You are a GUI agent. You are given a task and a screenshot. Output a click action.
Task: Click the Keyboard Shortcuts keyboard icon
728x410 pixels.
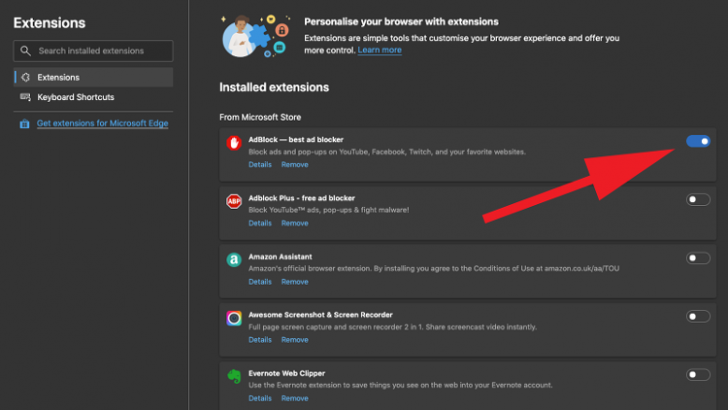(25, 97)
